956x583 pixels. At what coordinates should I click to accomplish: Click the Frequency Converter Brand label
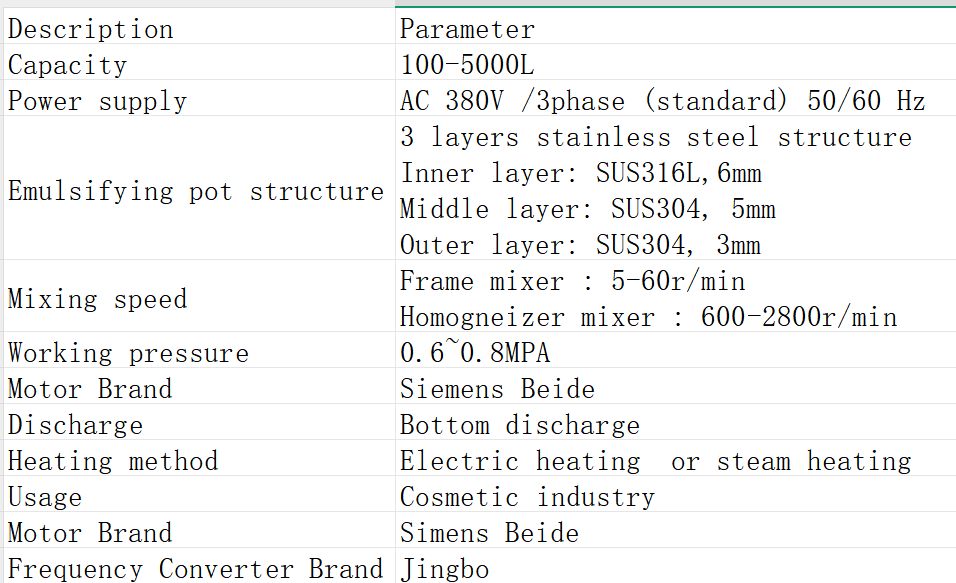195,569
